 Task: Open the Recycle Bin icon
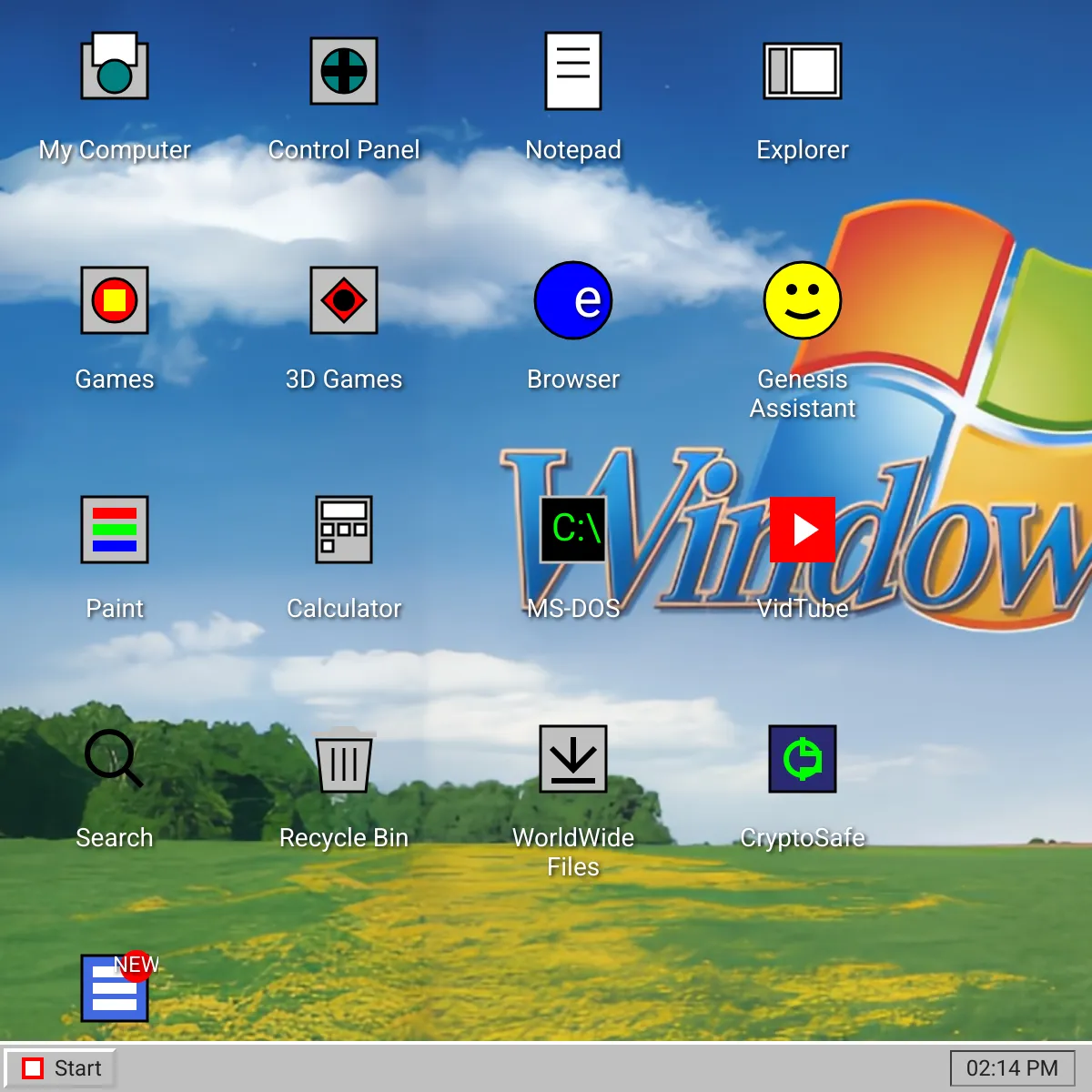coord(344,759)
